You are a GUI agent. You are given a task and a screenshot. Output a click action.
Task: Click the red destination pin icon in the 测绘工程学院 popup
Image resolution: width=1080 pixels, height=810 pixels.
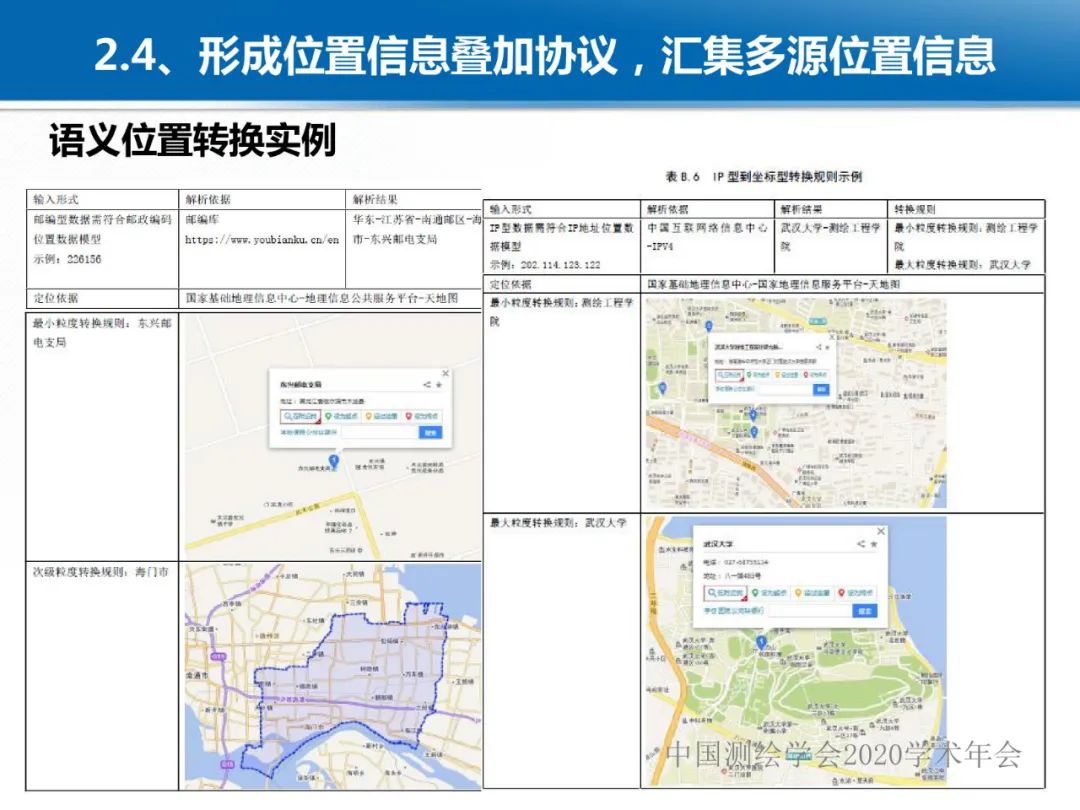coord(806,374)
